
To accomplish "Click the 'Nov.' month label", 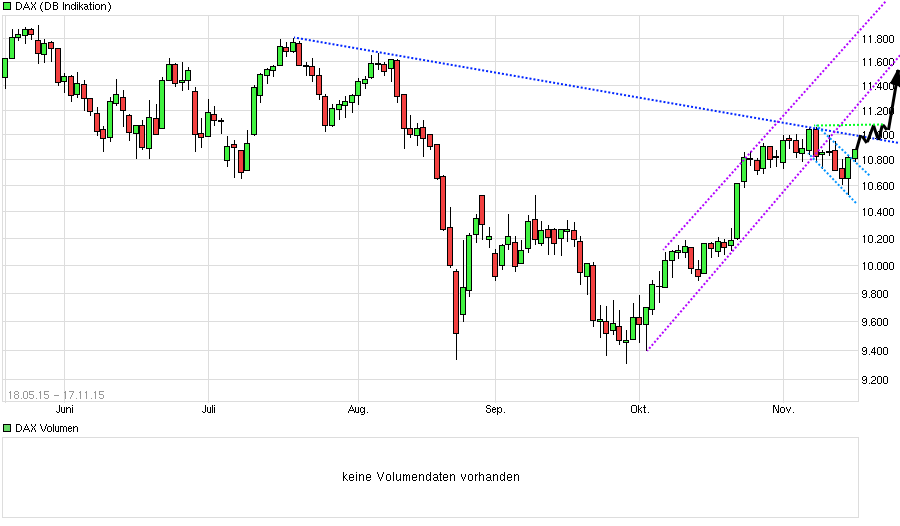I will point(784,409).
